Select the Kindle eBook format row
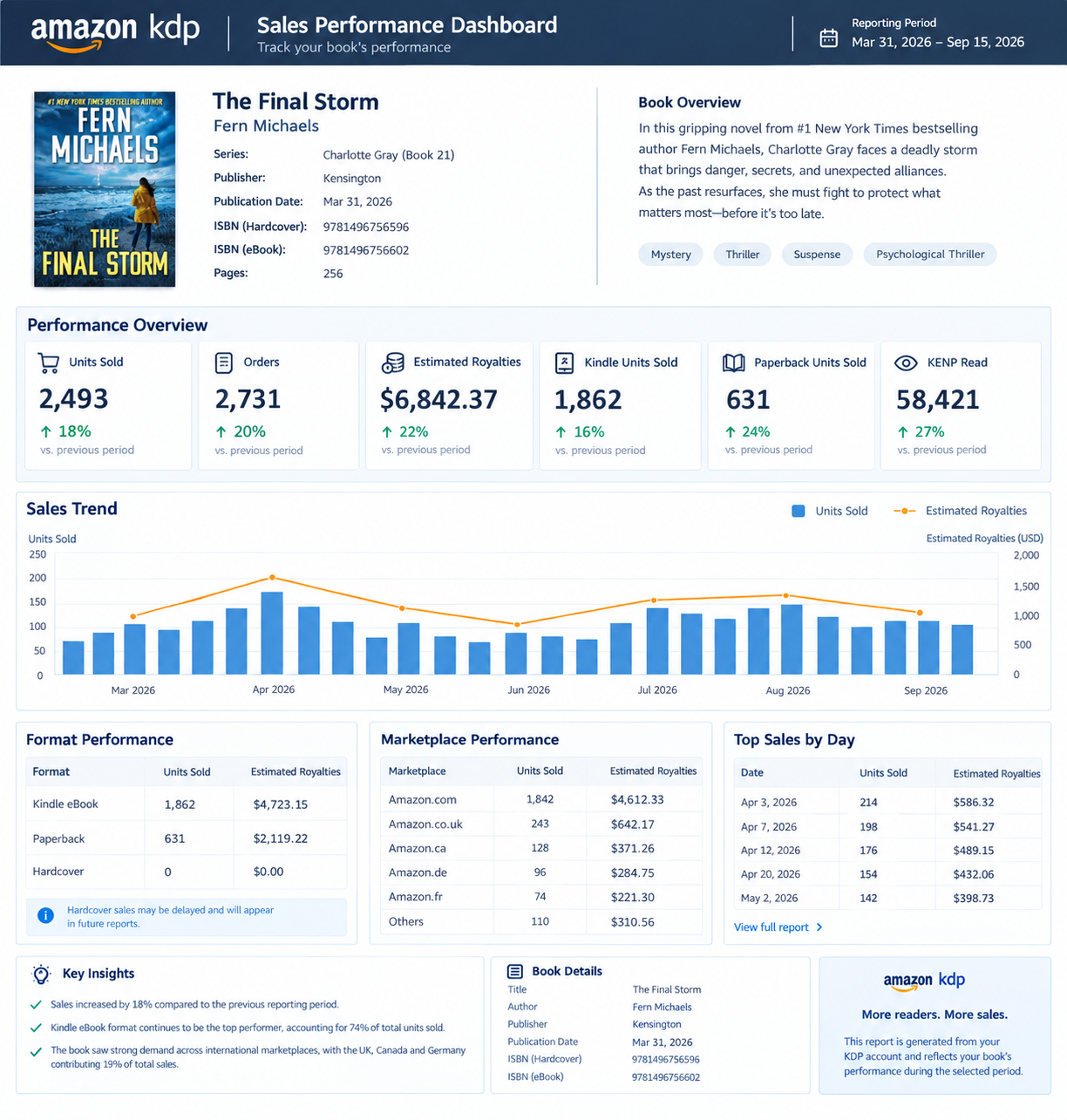The height and width of the screenshot is (1120, 1067). [187, 804]
